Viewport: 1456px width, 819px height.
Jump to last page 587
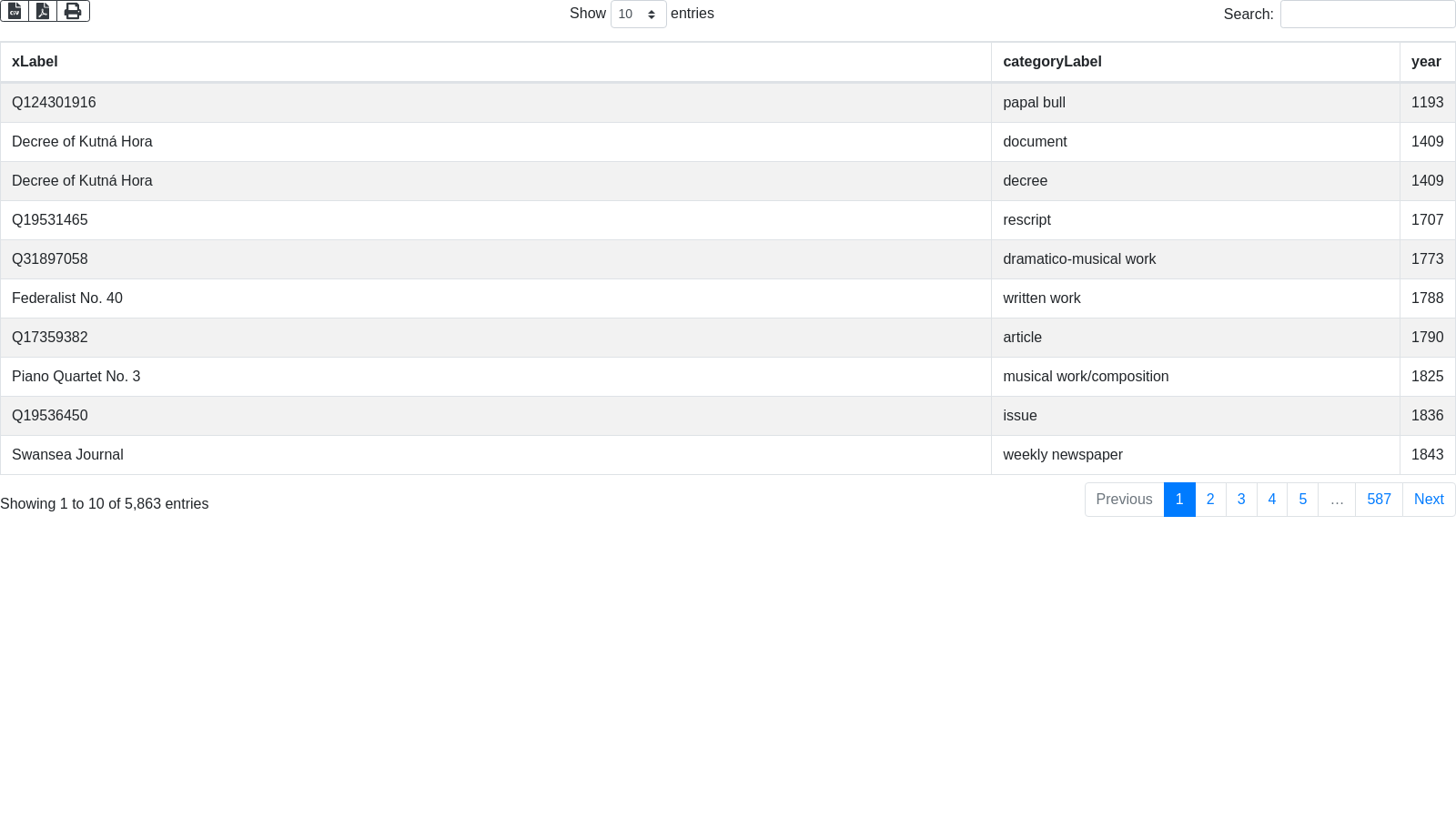[x=1379, y=500]
